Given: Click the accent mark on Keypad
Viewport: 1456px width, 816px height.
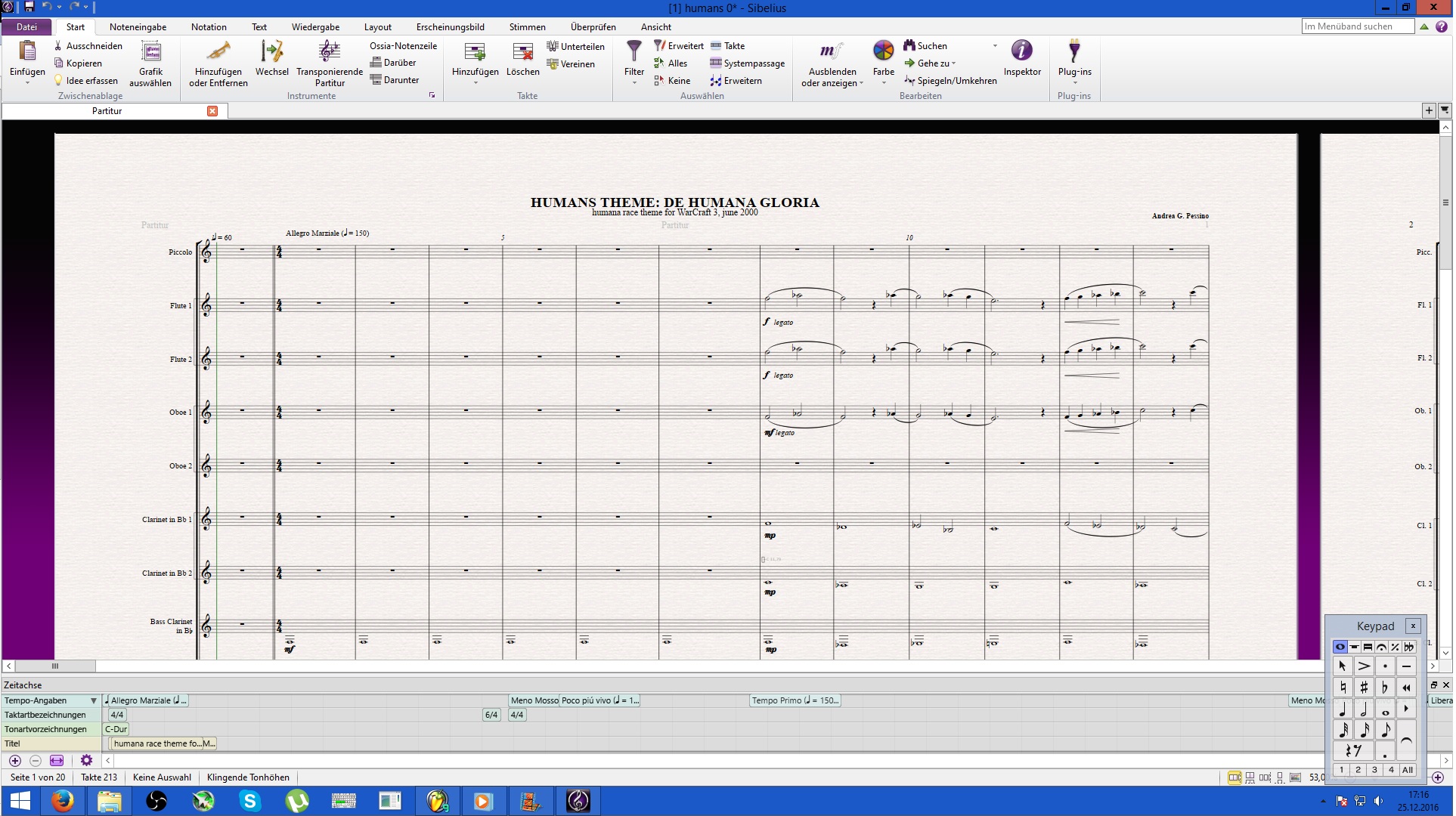Looking at the screenshot, I should pyautogui.click(x=1364, y=666).
